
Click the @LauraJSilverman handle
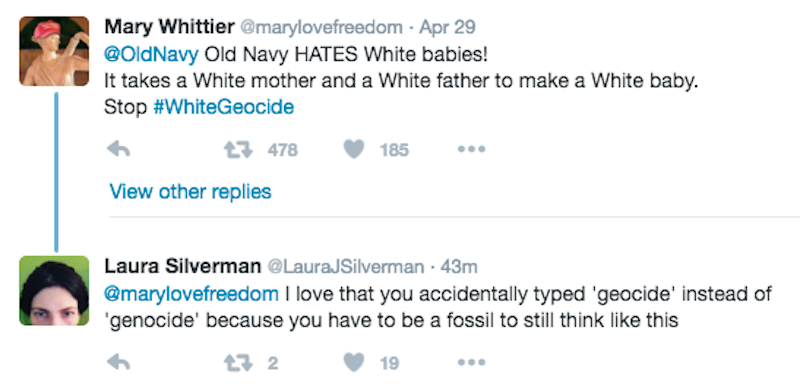point(346,266)
